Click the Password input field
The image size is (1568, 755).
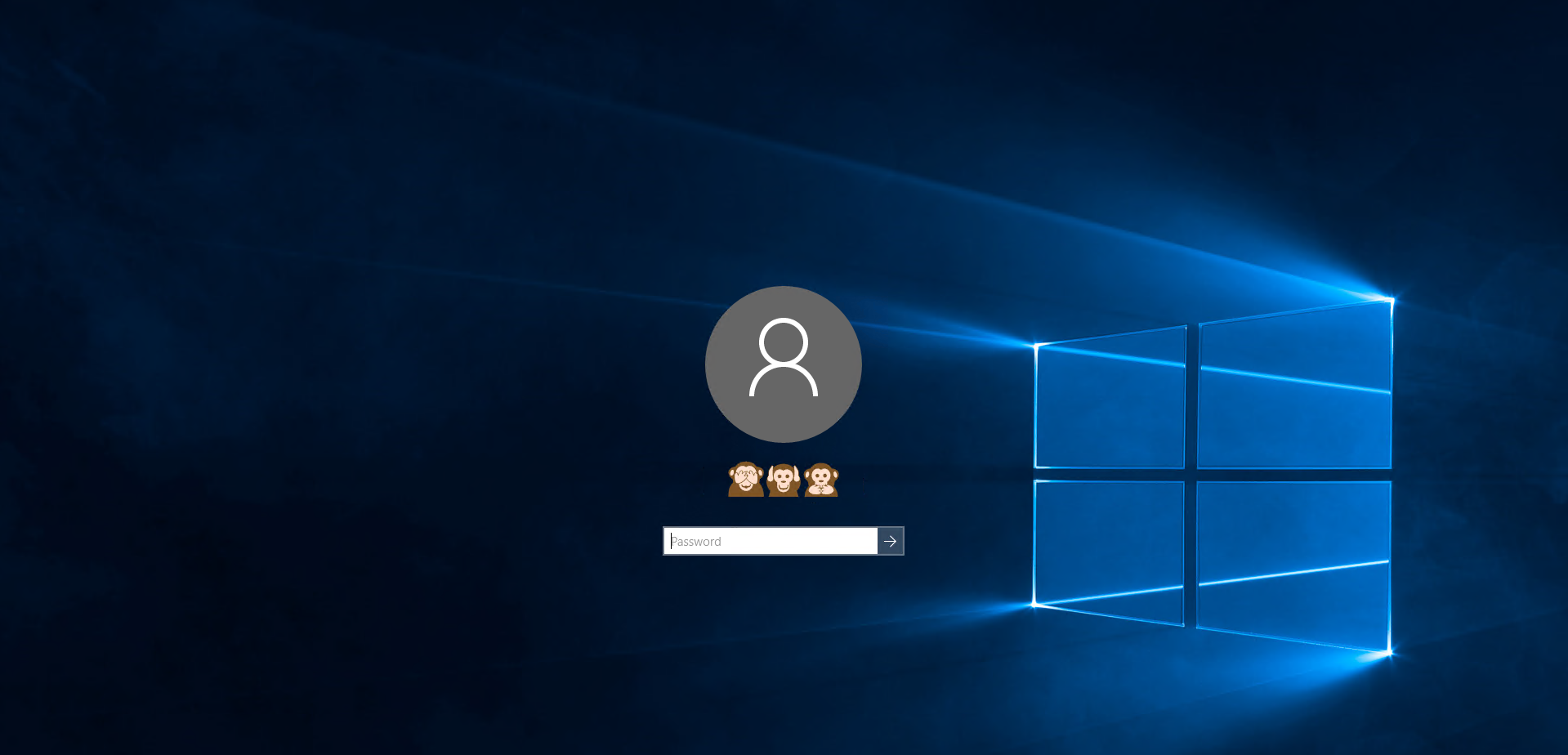(771, 541)
